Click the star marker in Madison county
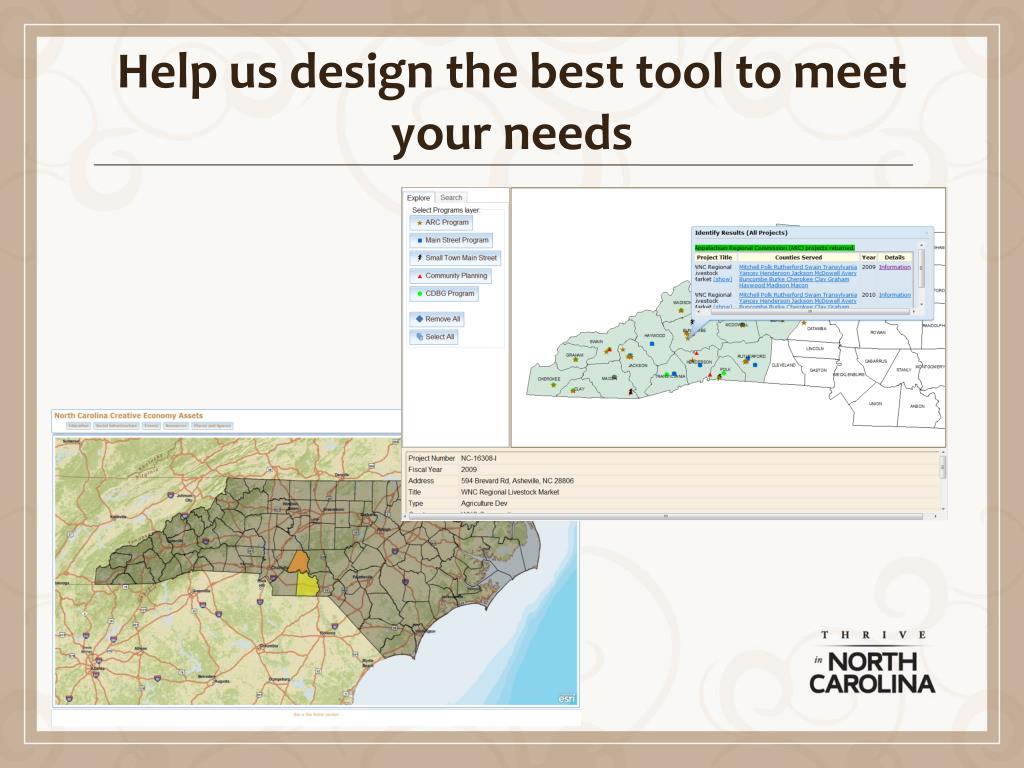This screenshot has height=768, width=1024. click(681, 310)
